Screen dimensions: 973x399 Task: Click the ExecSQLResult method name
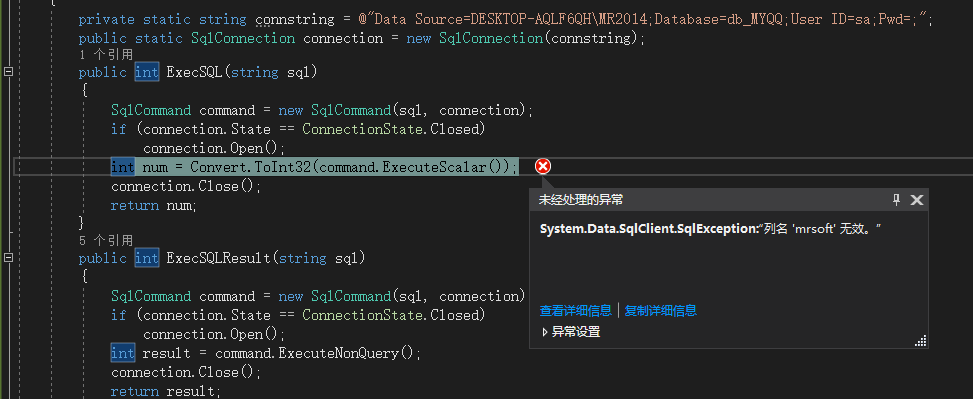pos(218,258)
